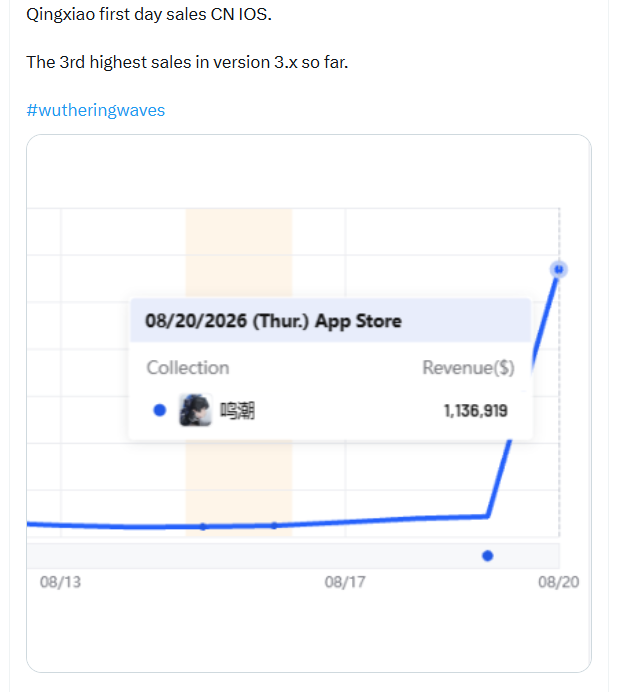Click the 08/13 axis date label

tap(60, 582)
